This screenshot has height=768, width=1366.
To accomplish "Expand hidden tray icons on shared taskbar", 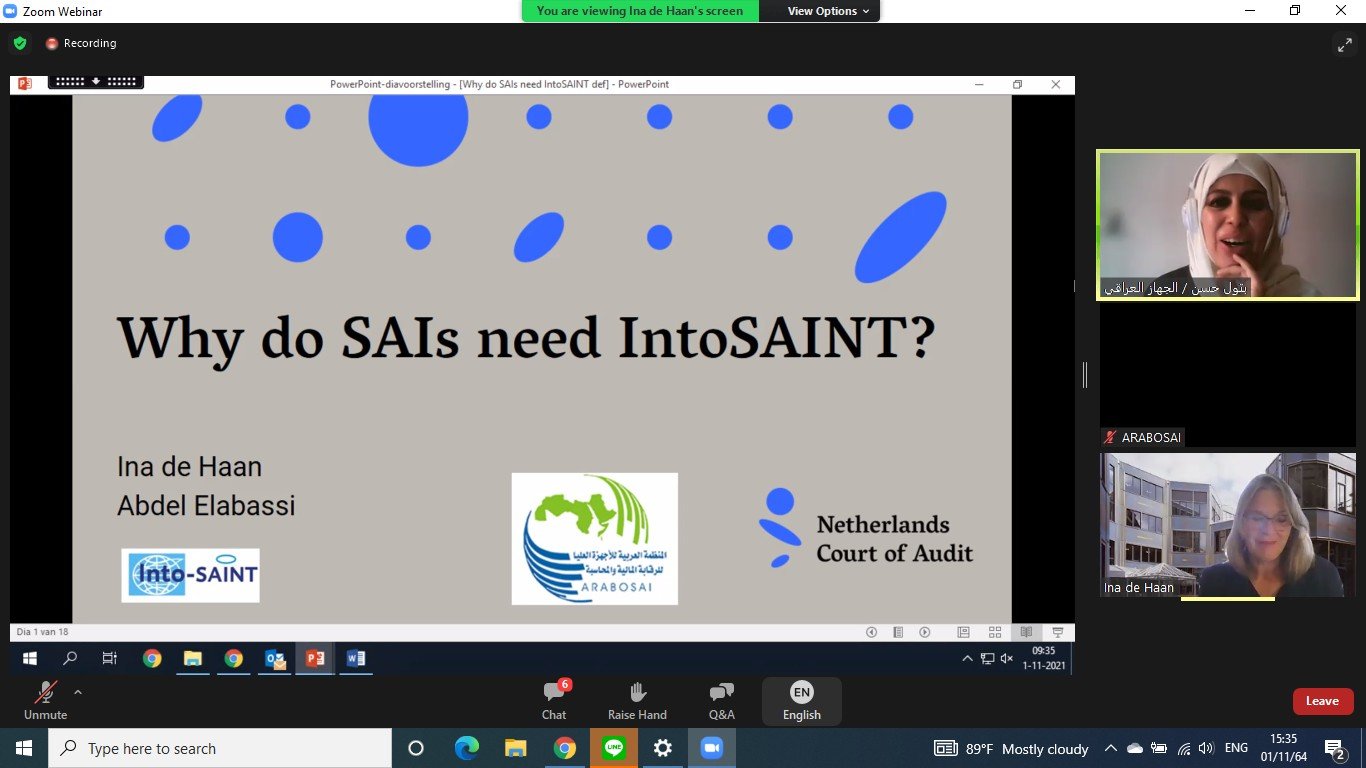I will pos(967,658).
